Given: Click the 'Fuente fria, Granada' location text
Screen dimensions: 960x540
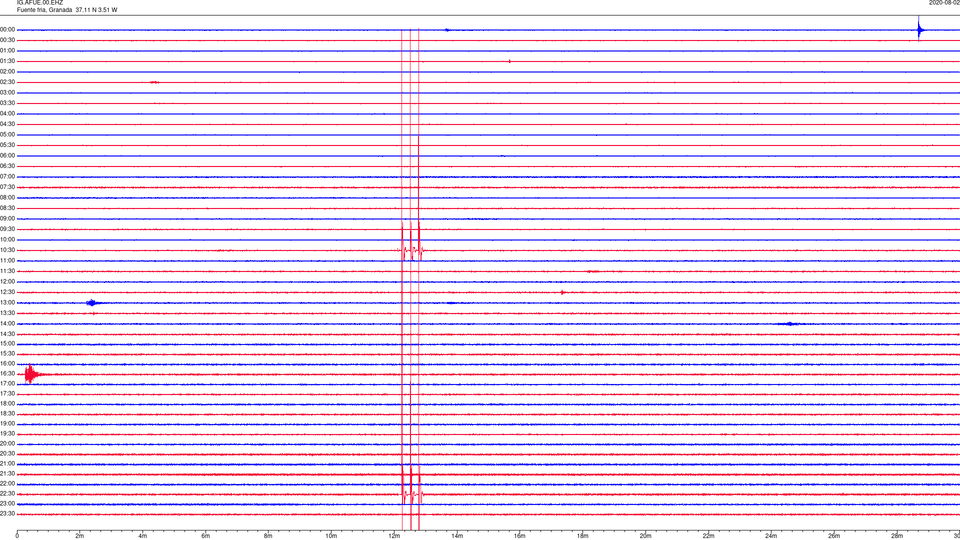Looking at the screenshot, I should tap(45, 10).
